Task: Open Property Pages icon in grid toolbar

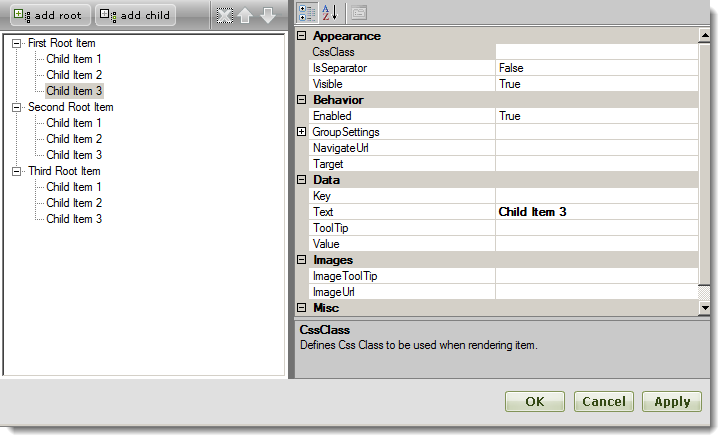Action: click(358, 13)
